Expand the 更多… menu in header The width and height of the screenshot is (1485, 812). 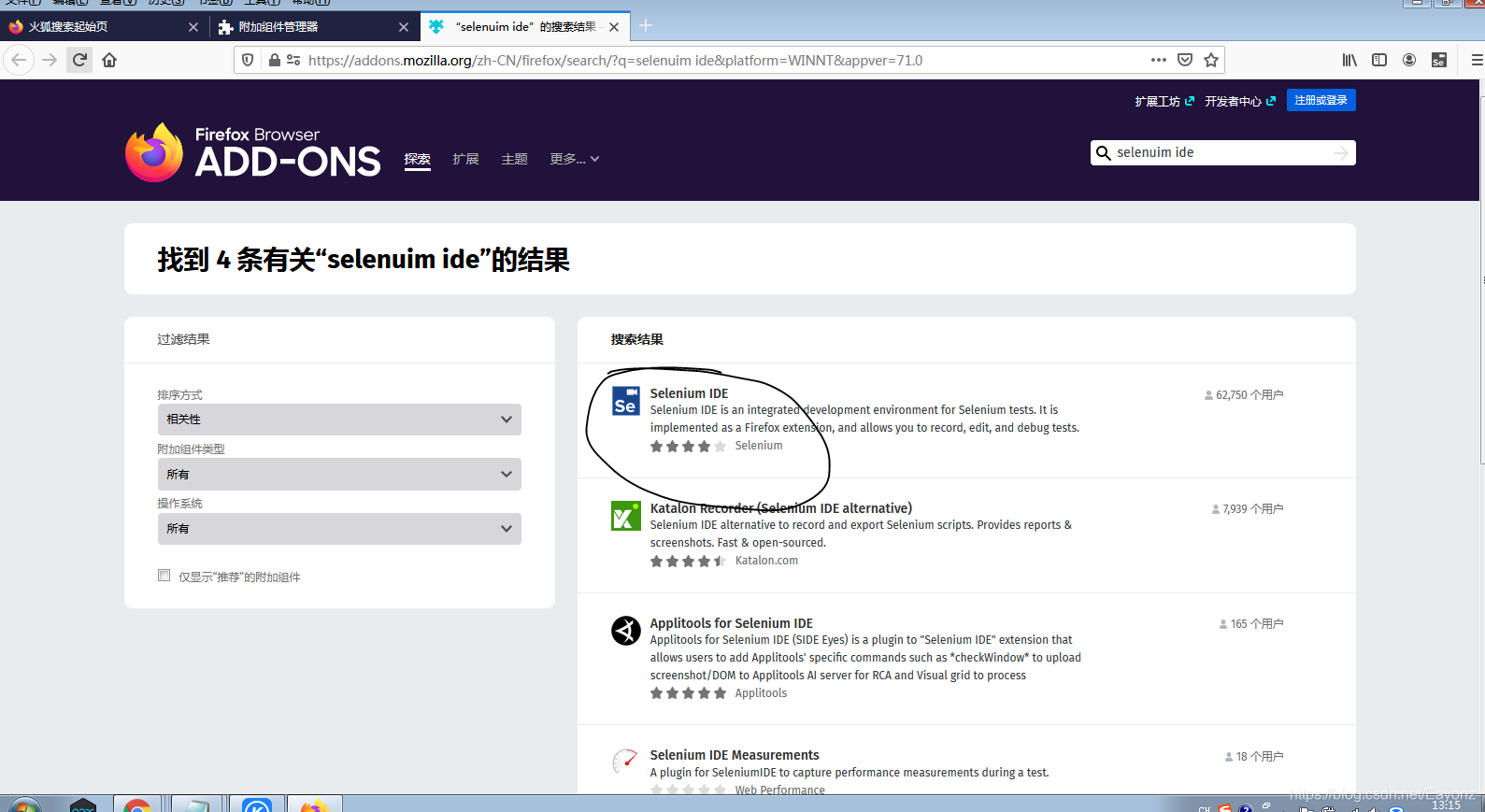tap(575, 159)
